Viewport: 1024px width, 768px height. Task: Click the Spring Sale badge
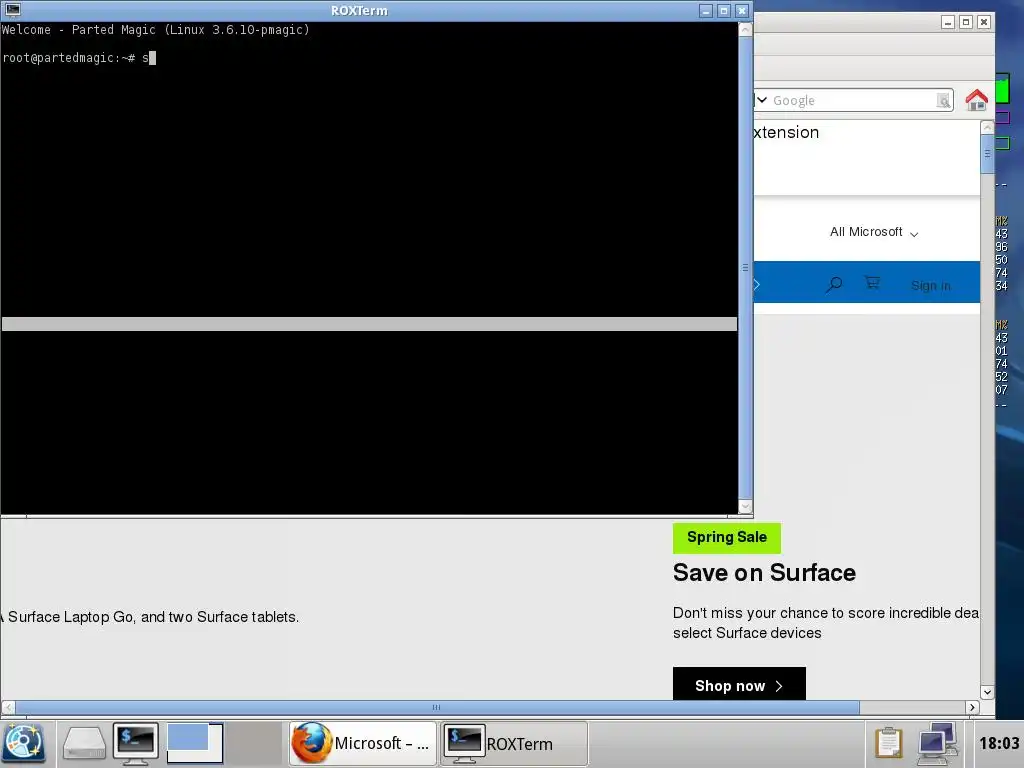click(x=727, y=537)
